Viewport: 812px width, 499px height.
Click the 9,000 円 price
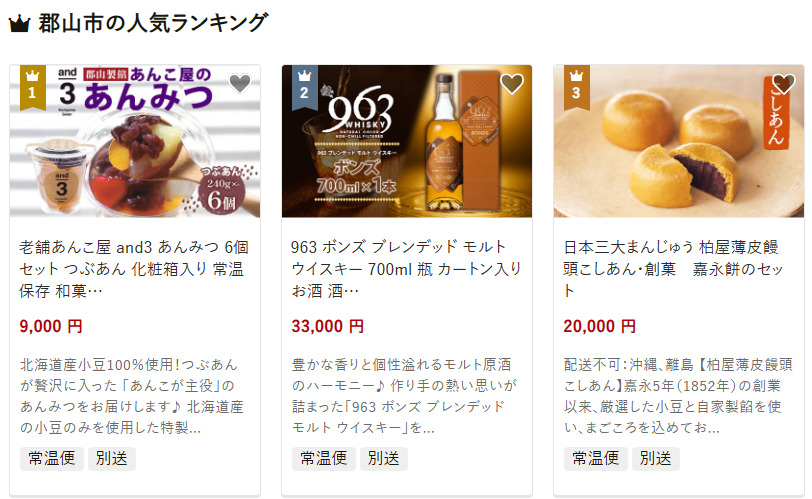(51, 326)
